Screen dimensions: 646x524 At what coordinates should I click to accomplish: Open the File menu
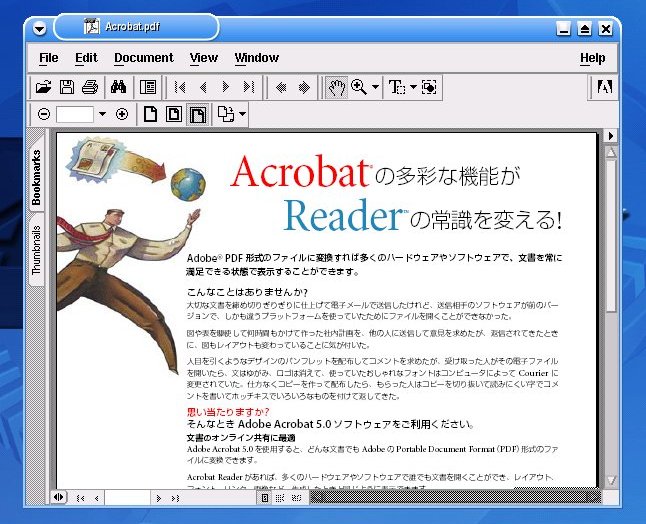49,58
